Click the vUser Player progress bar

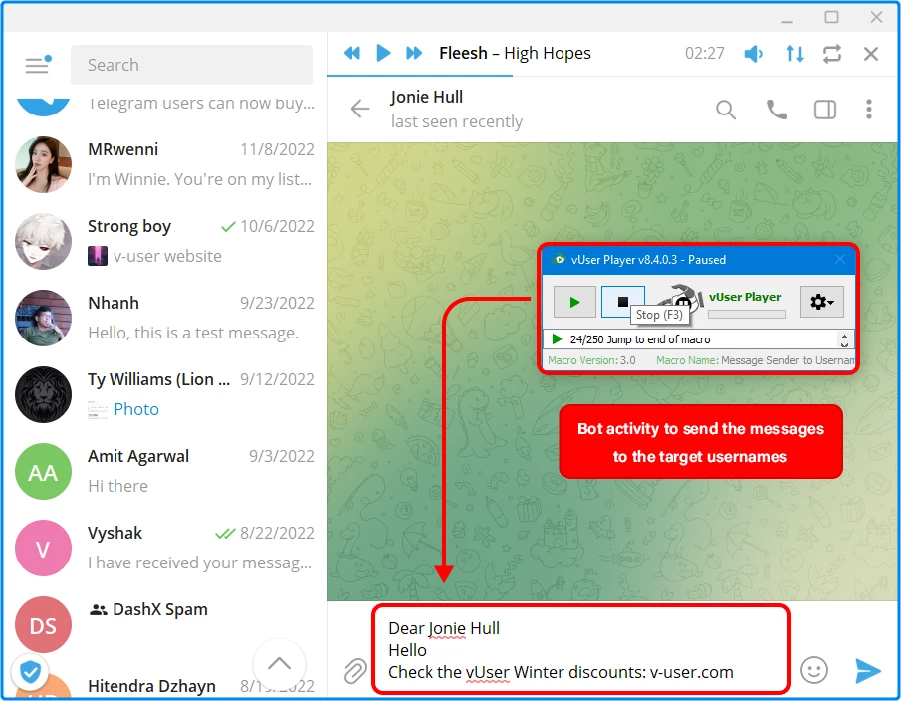(x=746, y=314)
